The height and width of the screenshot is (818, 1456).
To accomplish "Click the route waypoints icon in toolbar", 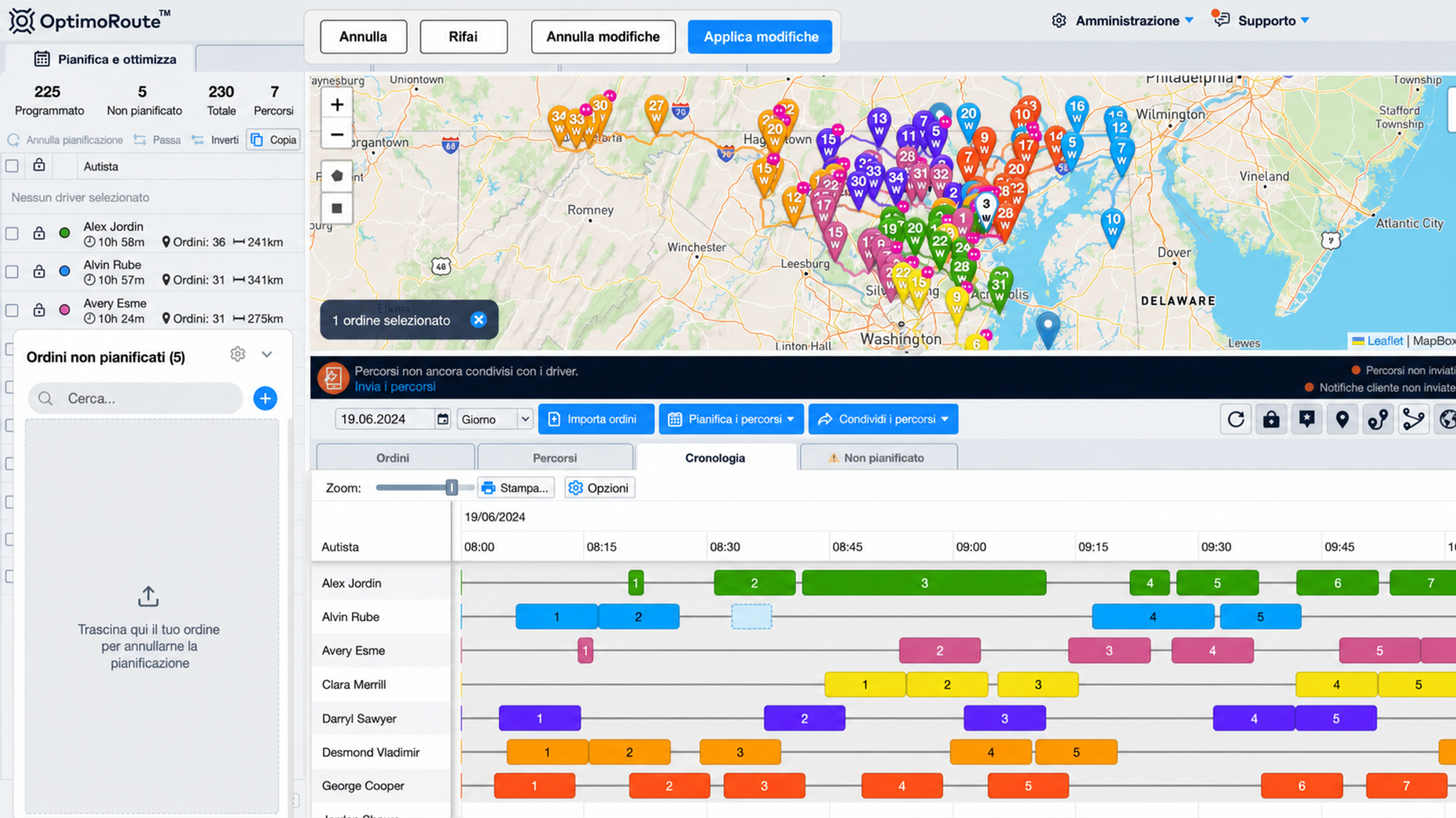I will [x=1378, y=420].
